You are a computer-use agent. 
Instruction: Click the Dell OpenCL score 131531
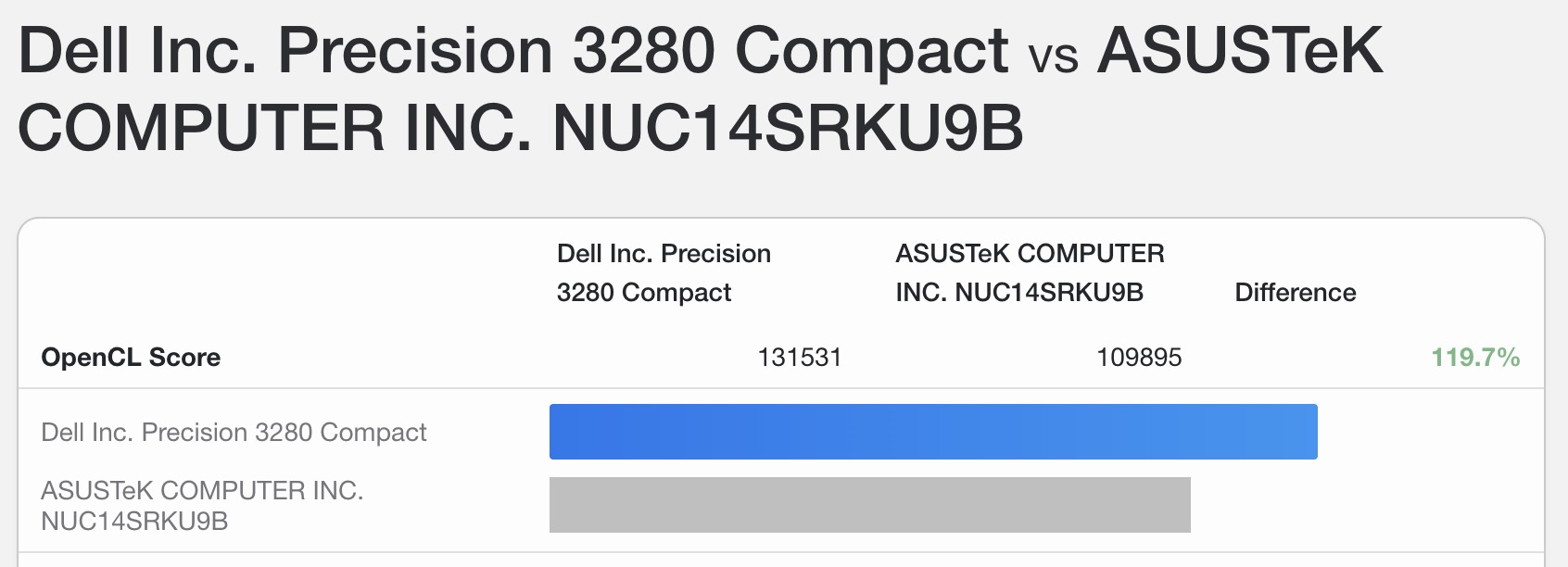tap(799, 358)
